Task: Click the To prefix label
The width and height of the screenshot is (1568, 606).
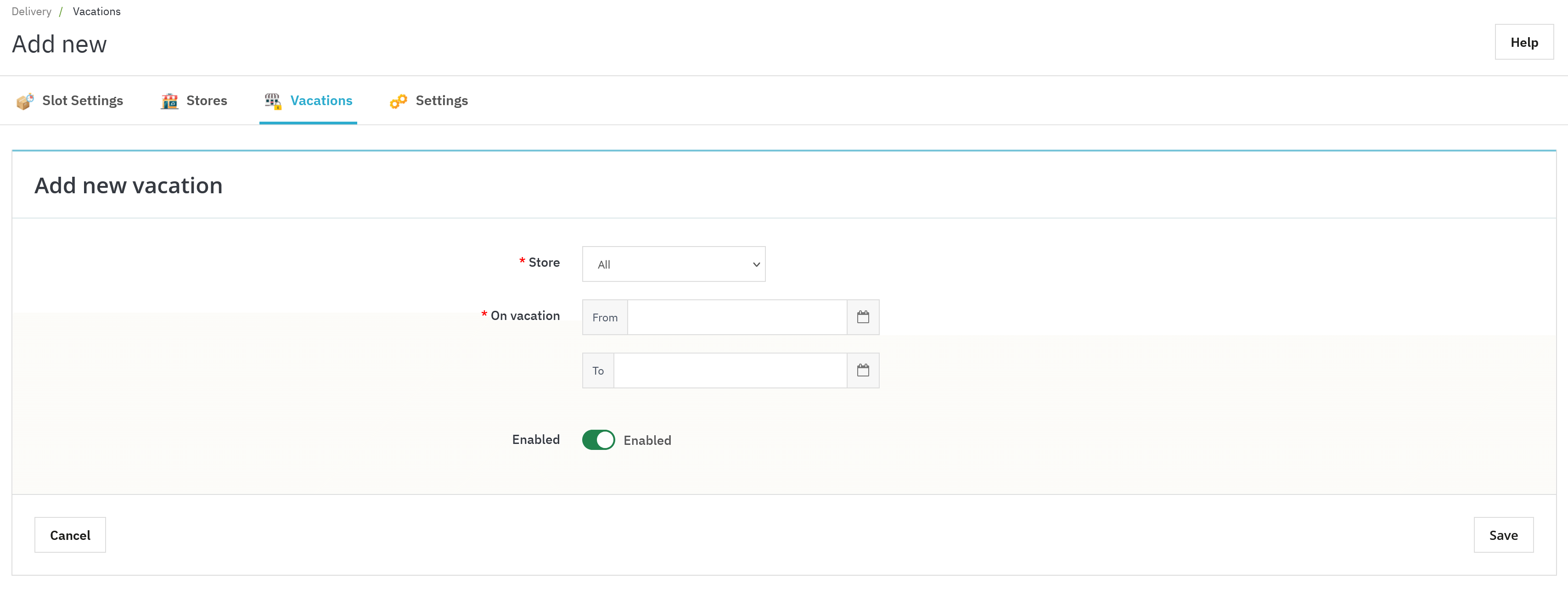Action: click(598, 370)
